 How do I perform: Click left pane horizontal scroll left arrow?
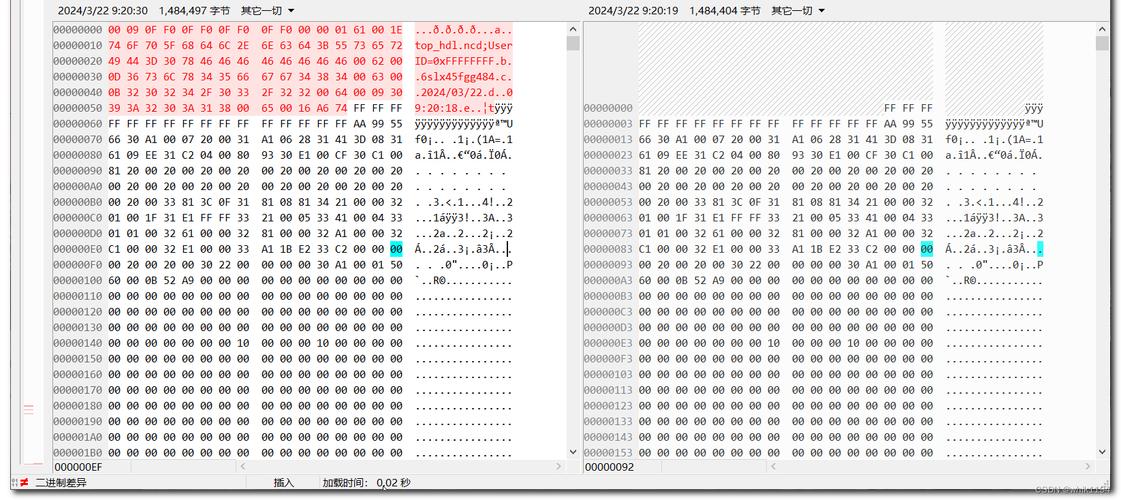pos(242,467)
